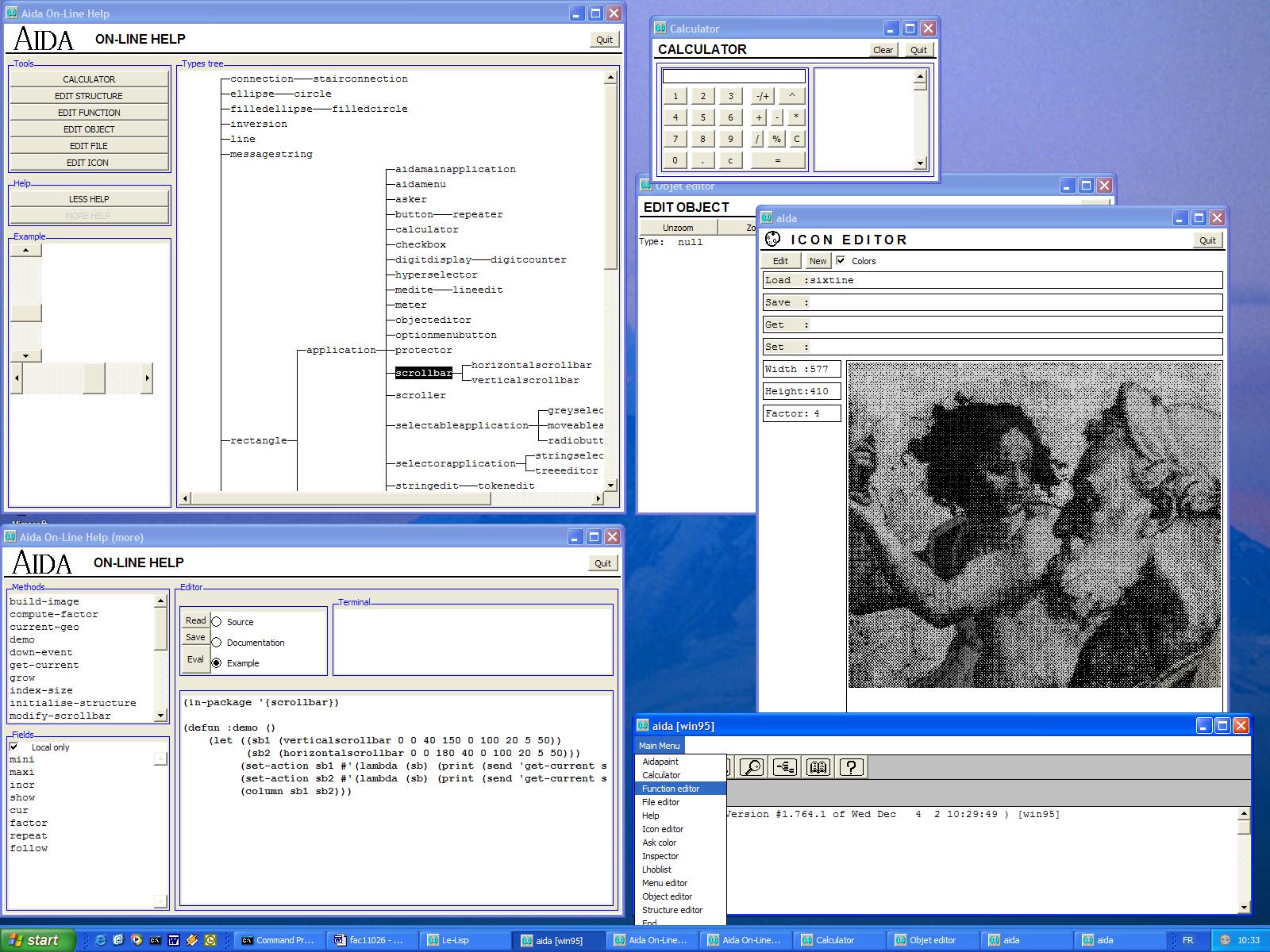Click down arrow of Types tree scrollbar
Viewport: 1270px width, 952px height.
click(x=610, y=485)
